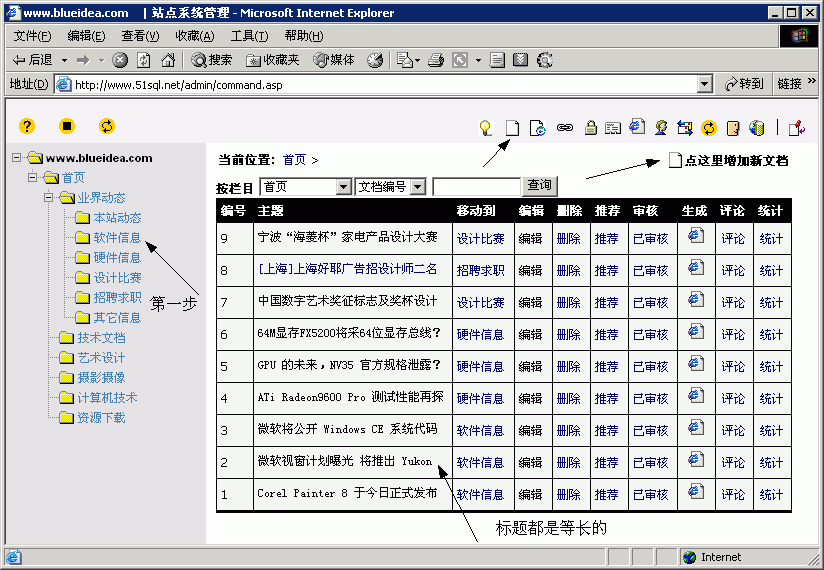Open the Back button history dropdown arrow

64,60
